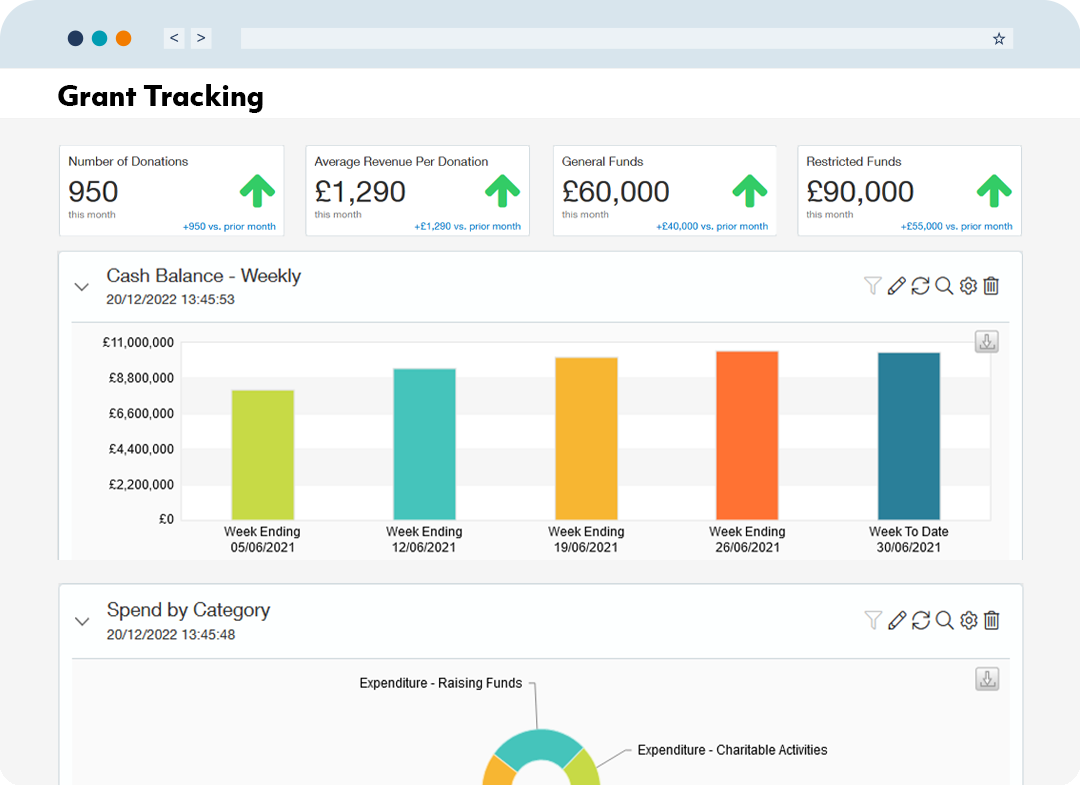Click the browser forward arrow button
1080x785 pixels.
pos(201,38)
